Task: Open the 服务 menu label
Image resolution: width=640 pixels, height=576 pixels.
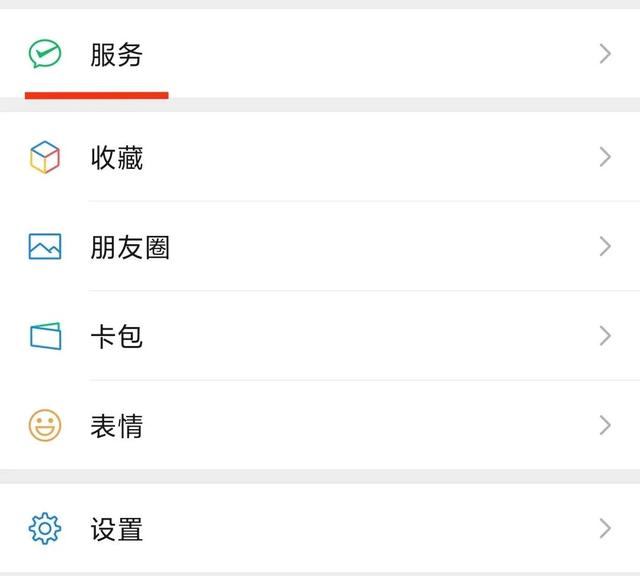Action: coord(116,55)
